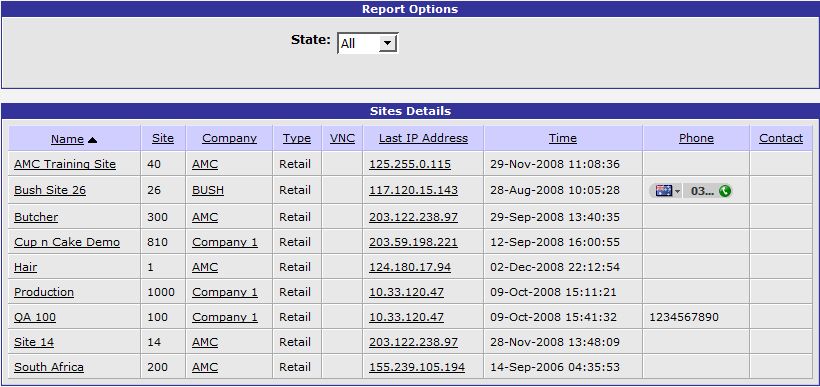820x387 pixels.
Task: Sort the table by Time header
Action: 563,139
